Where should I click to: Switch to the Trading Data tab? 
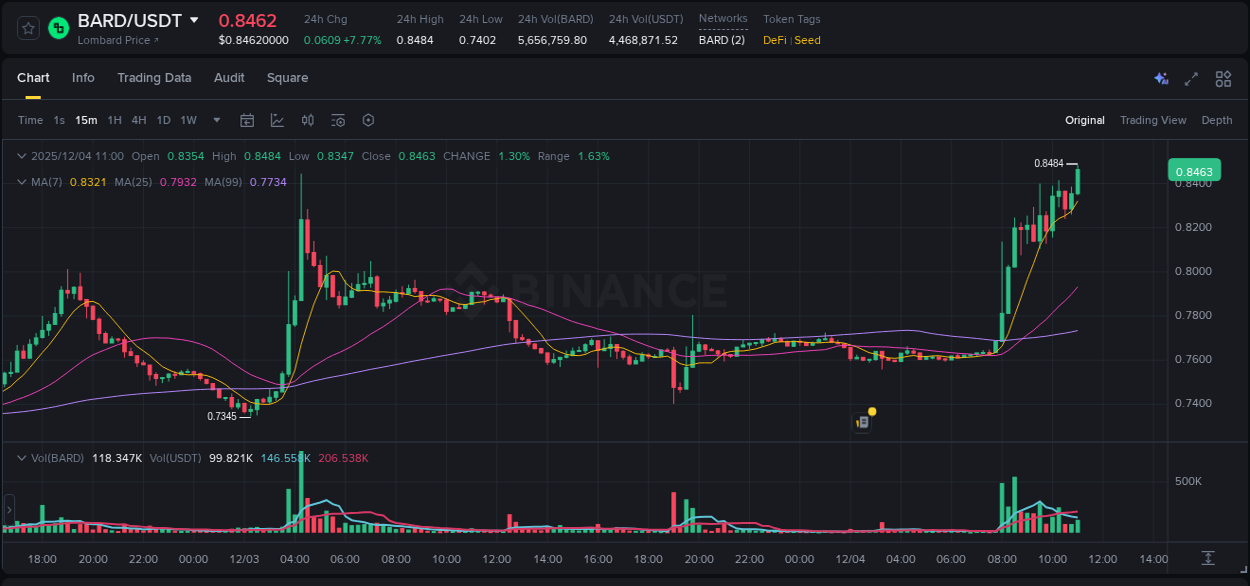click(154, 78)
